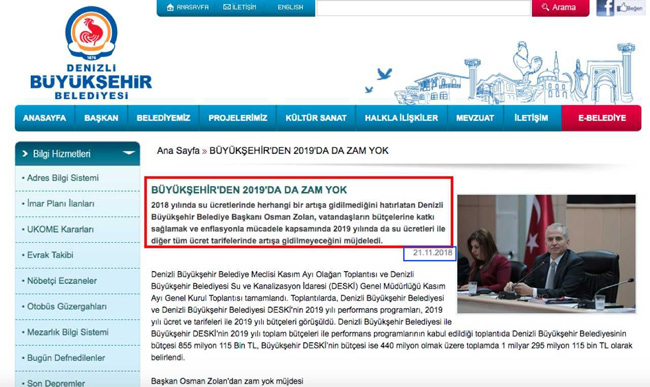Click the magnifier Arama search button
650x387 pixels.
tap(560, 7)
